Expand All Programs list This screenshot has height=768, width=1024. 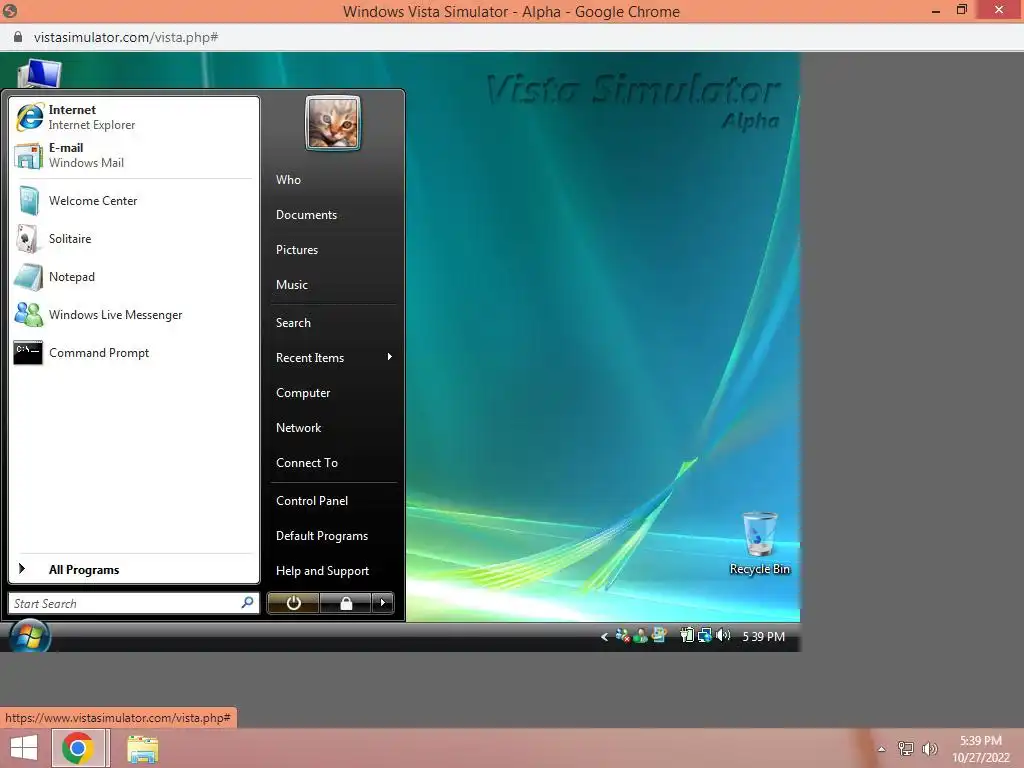pyautogui.click(x=134, y=569)
